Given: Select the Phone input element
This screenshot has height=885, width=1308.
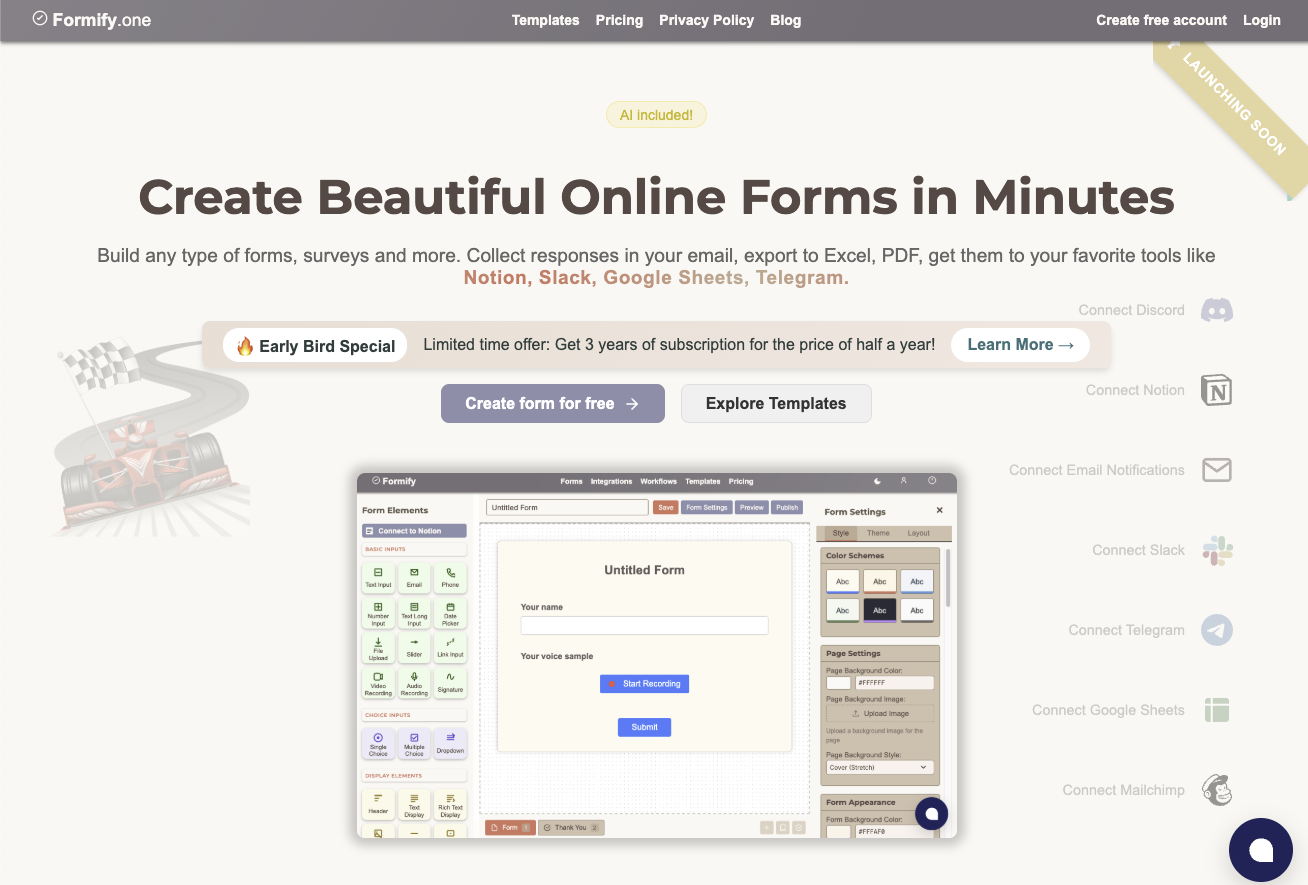Looking at the screenshot, I should 450,578.
